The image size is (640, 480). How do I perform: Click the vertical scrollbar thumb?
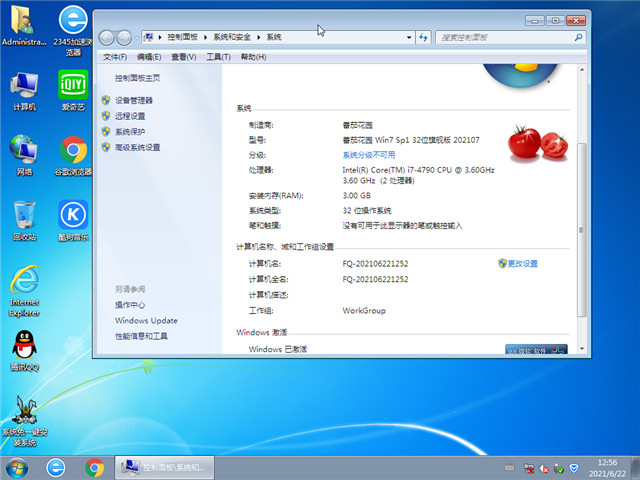582,229
